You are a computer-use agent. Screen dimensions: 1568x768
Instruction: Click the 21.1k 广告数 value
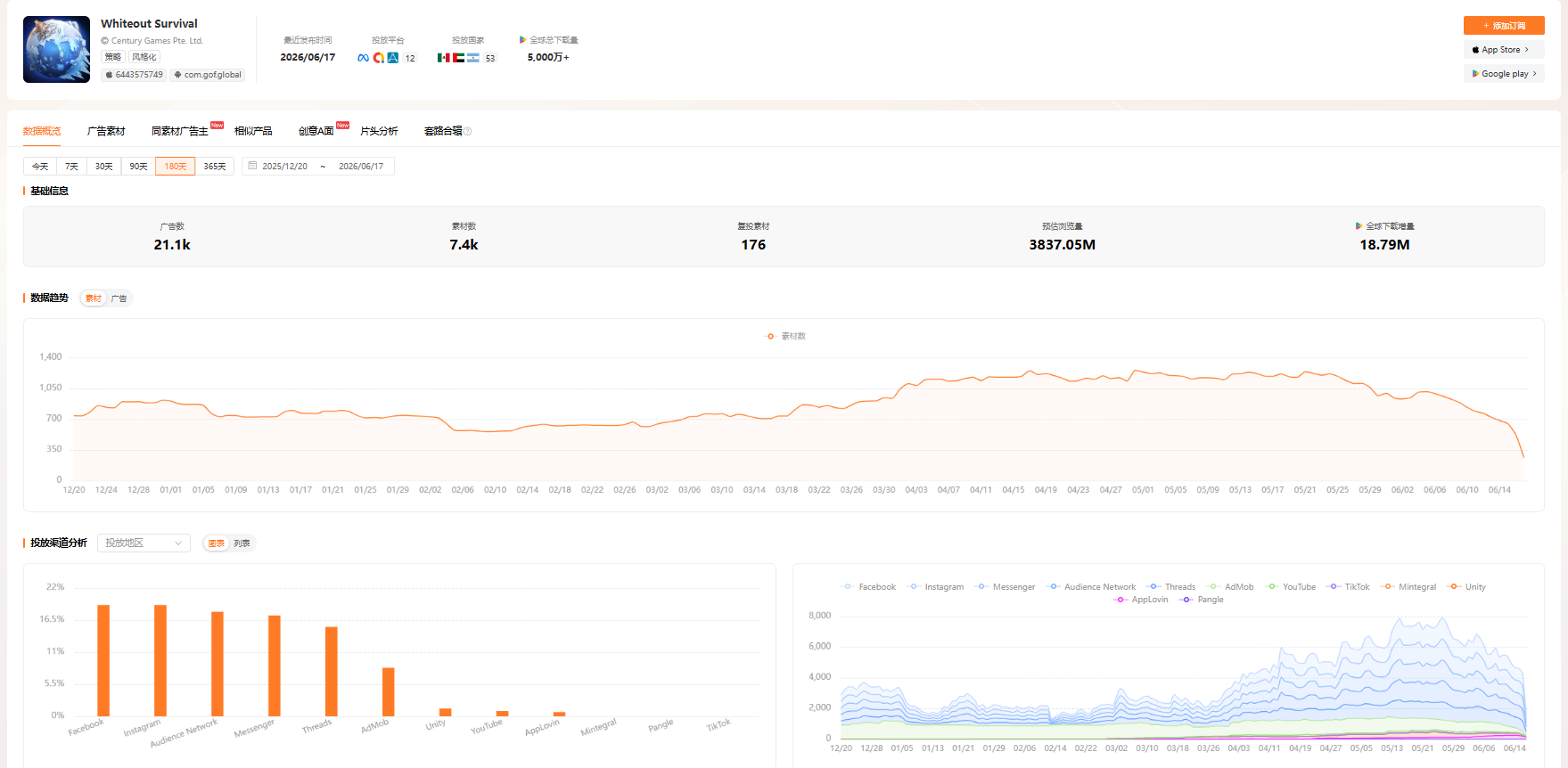[172, 245]
